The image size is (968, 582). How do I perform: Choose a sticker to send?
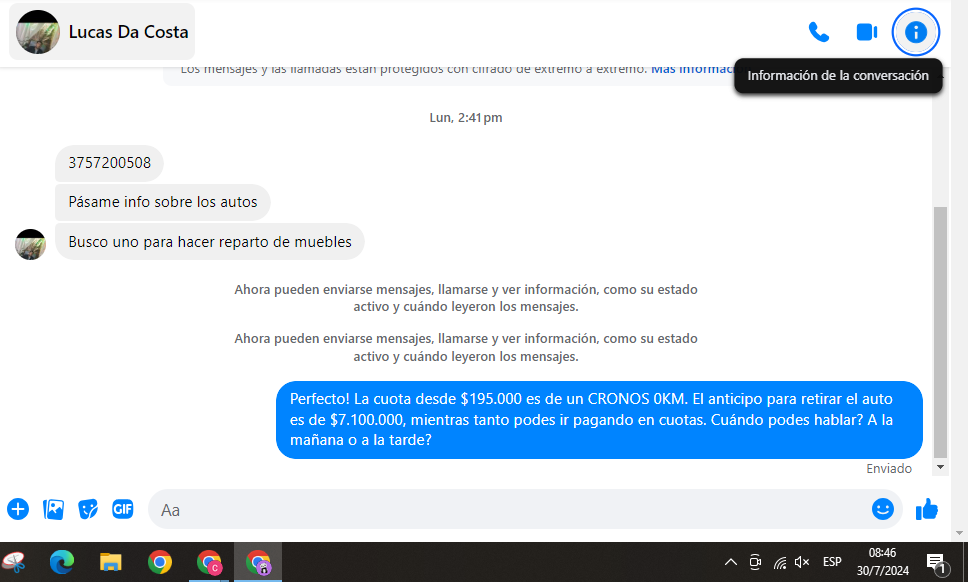click(88, 509)
